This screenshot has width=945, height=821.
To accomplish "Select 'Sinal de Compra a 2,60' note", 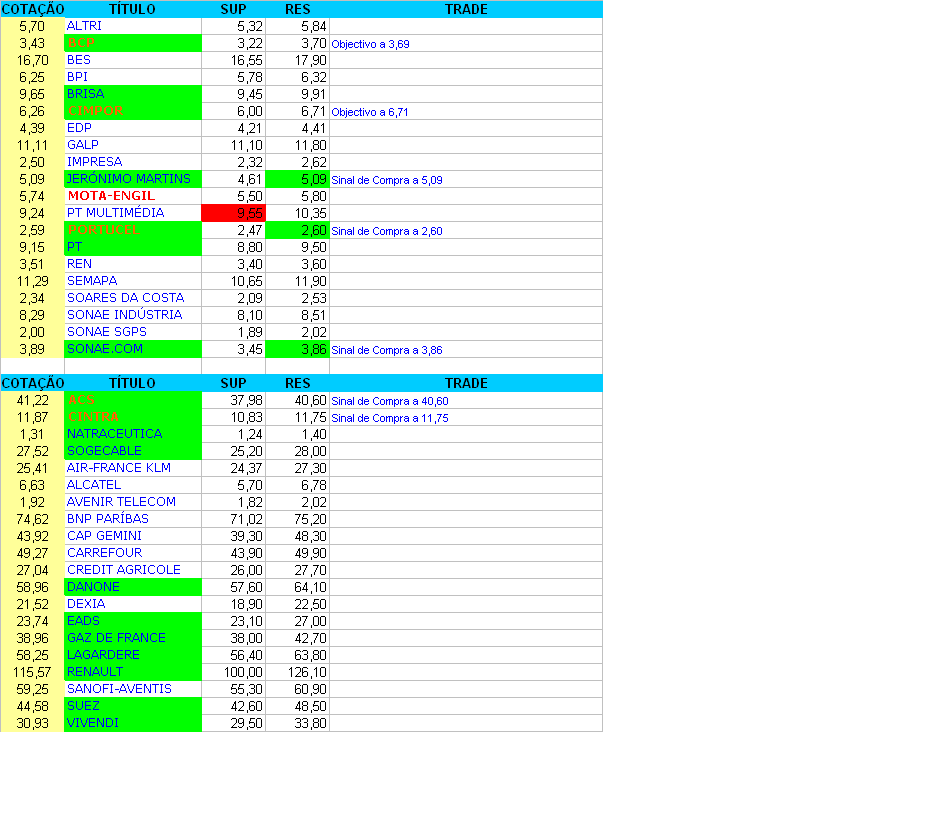I will (387, 231).
